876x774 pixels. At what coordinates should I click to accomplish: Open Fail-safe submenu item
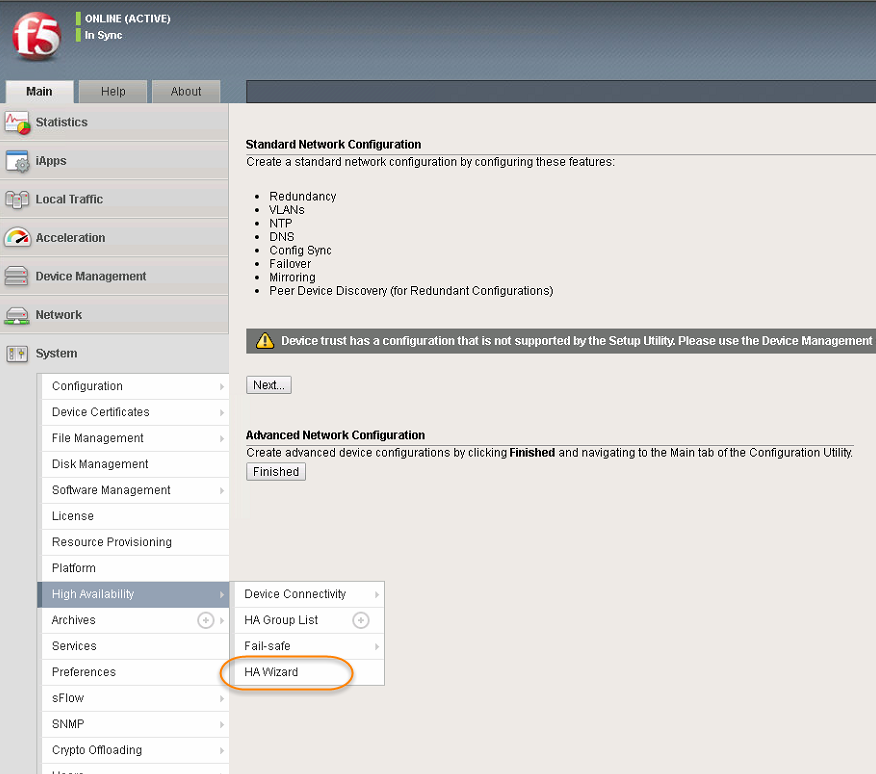[307, 647]
